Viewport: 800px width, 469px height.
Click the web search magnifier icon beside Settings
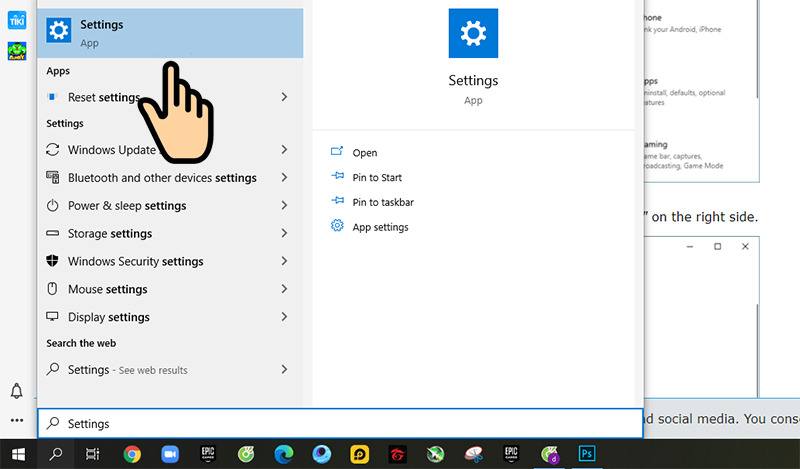[x=53, y=369]
